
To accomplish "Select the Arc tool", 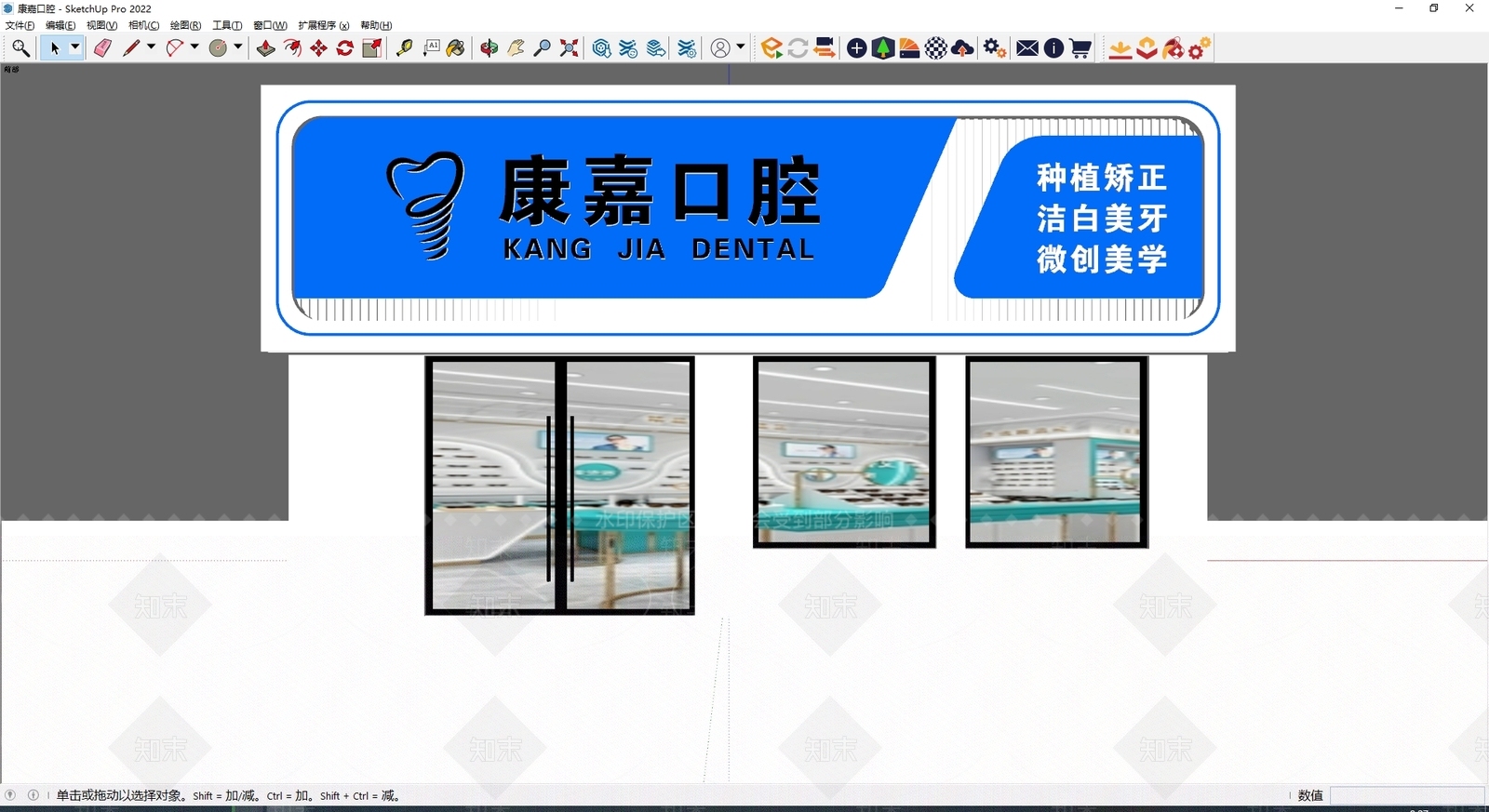I will 175,48.
